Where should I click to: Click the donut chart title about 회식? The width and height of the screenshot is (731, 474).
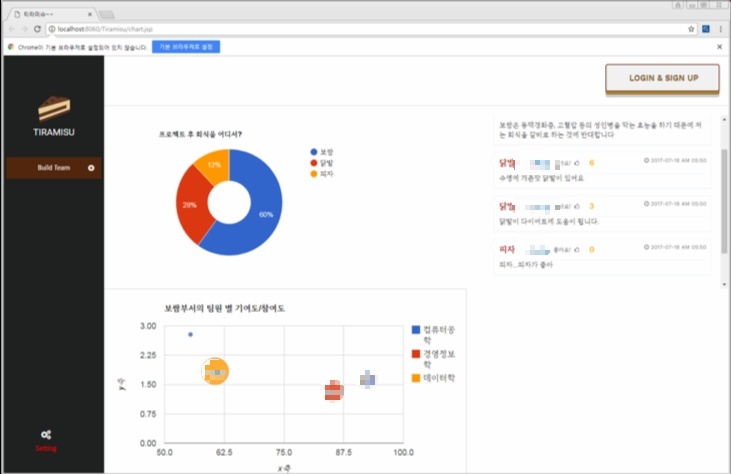[200, 134]
